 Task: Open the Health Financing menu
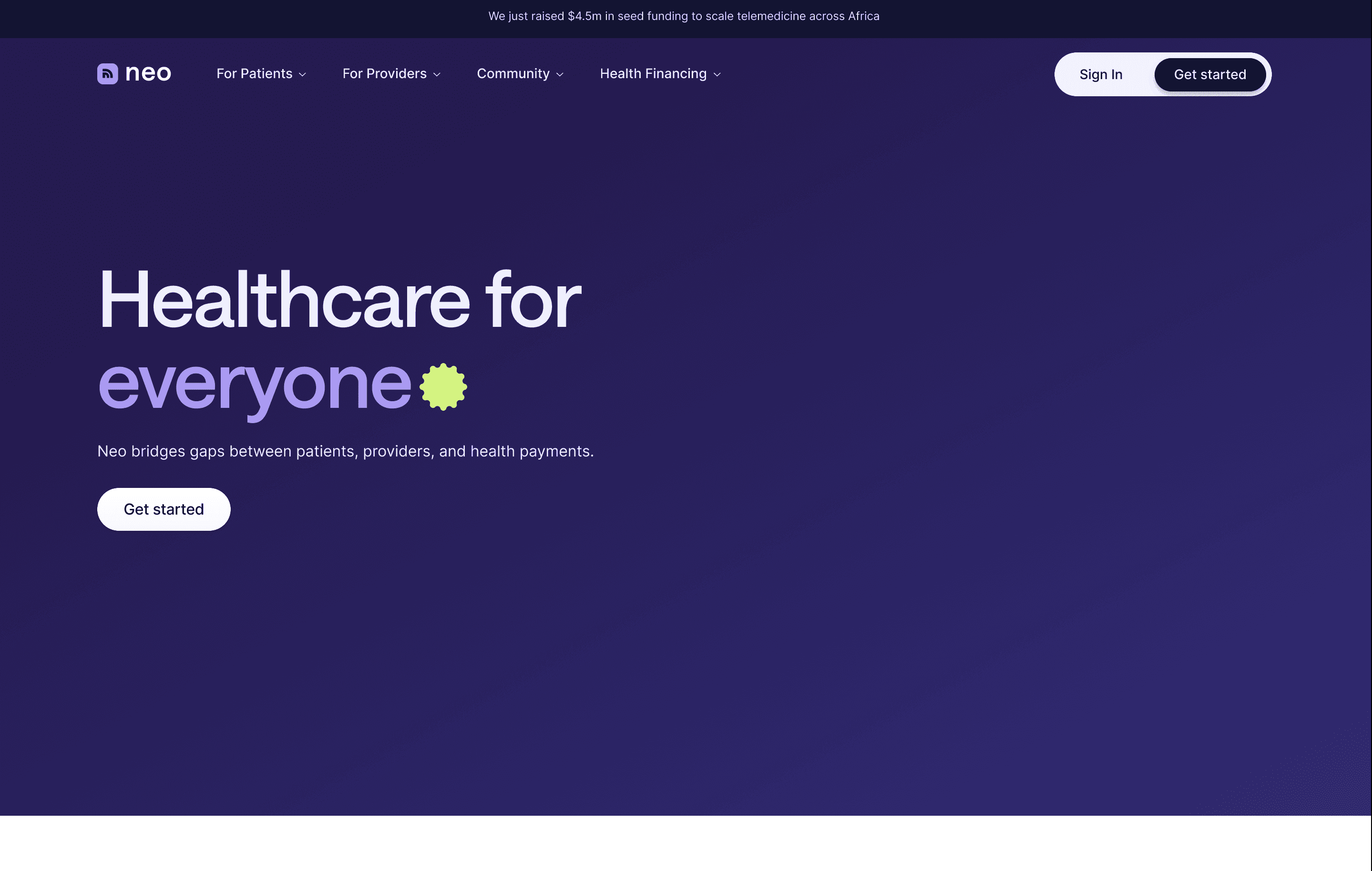(x=653, y=73)
